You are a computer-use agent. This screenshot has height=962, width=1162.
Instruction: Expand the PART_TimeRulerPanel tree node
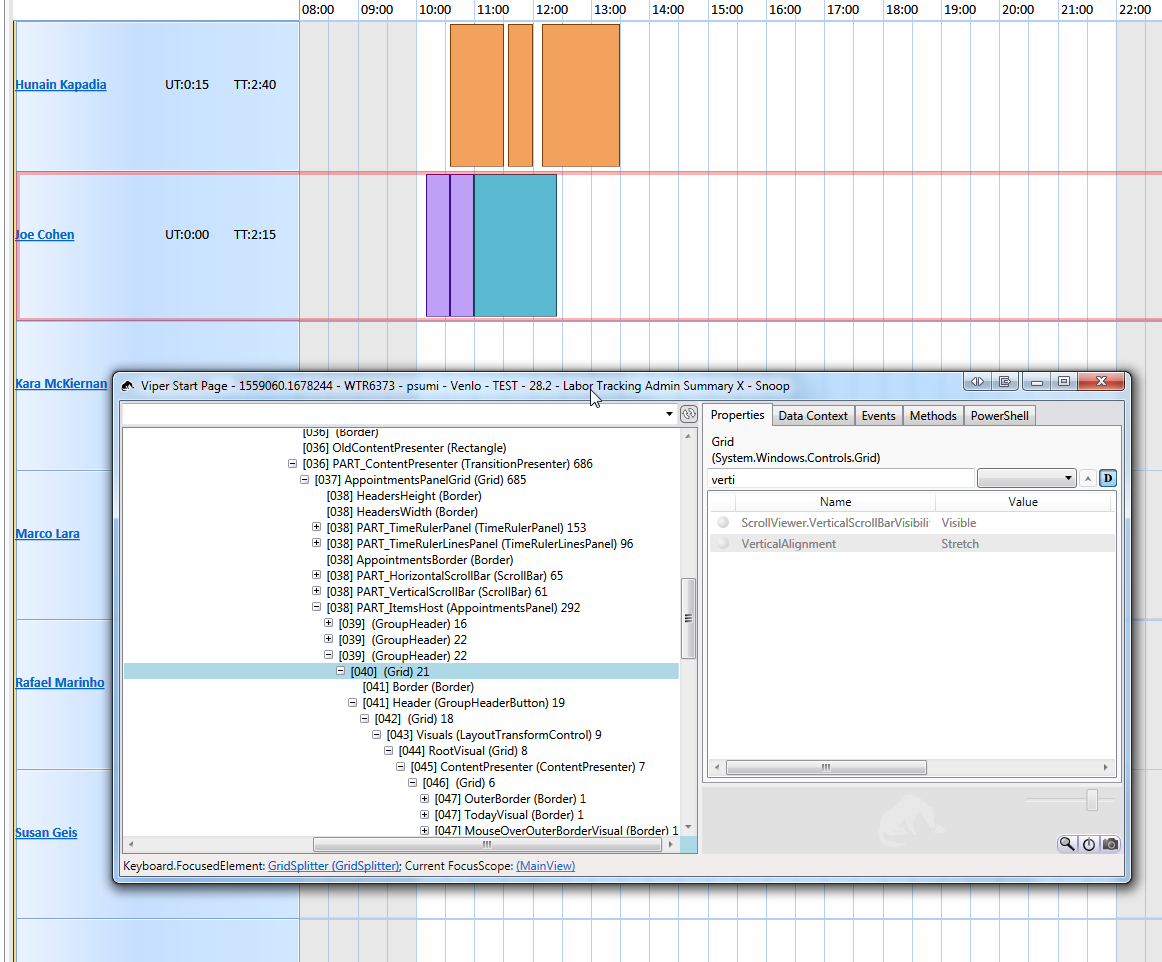pos(317,528)
